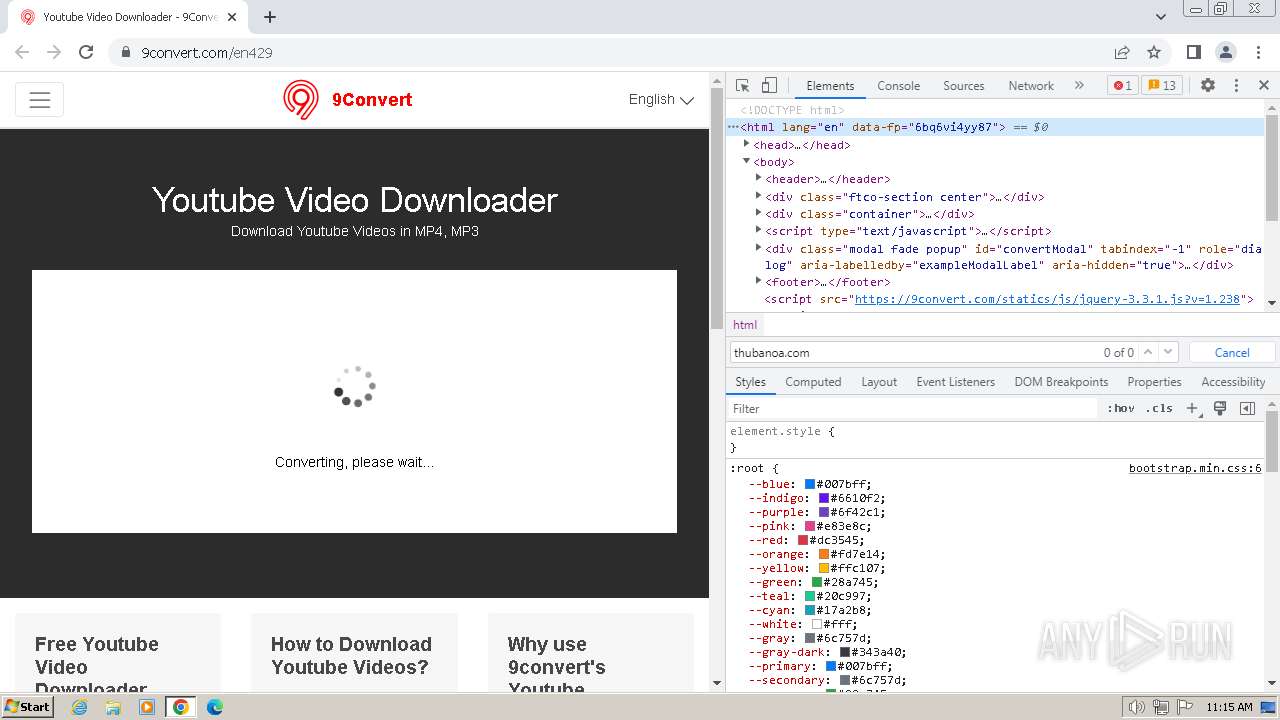Bookmark this page with the star
The height and width of the screenshot is (720, 1280).
[x=1154, y=52]
